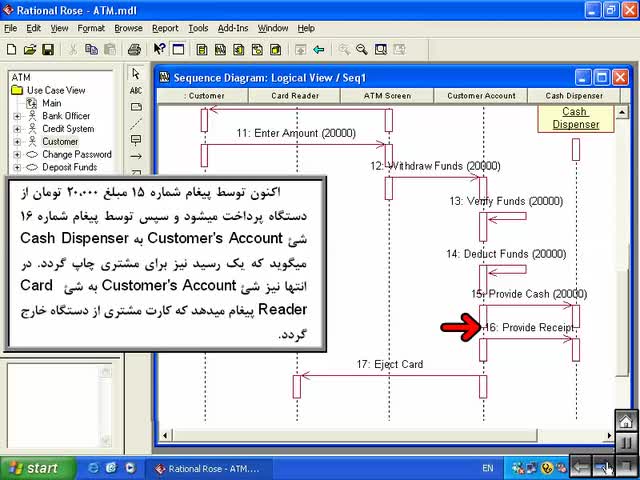This screenshot has width=640, height=480.
Task: Activate the context help arrow icon
Action: (x=160, y=49)
